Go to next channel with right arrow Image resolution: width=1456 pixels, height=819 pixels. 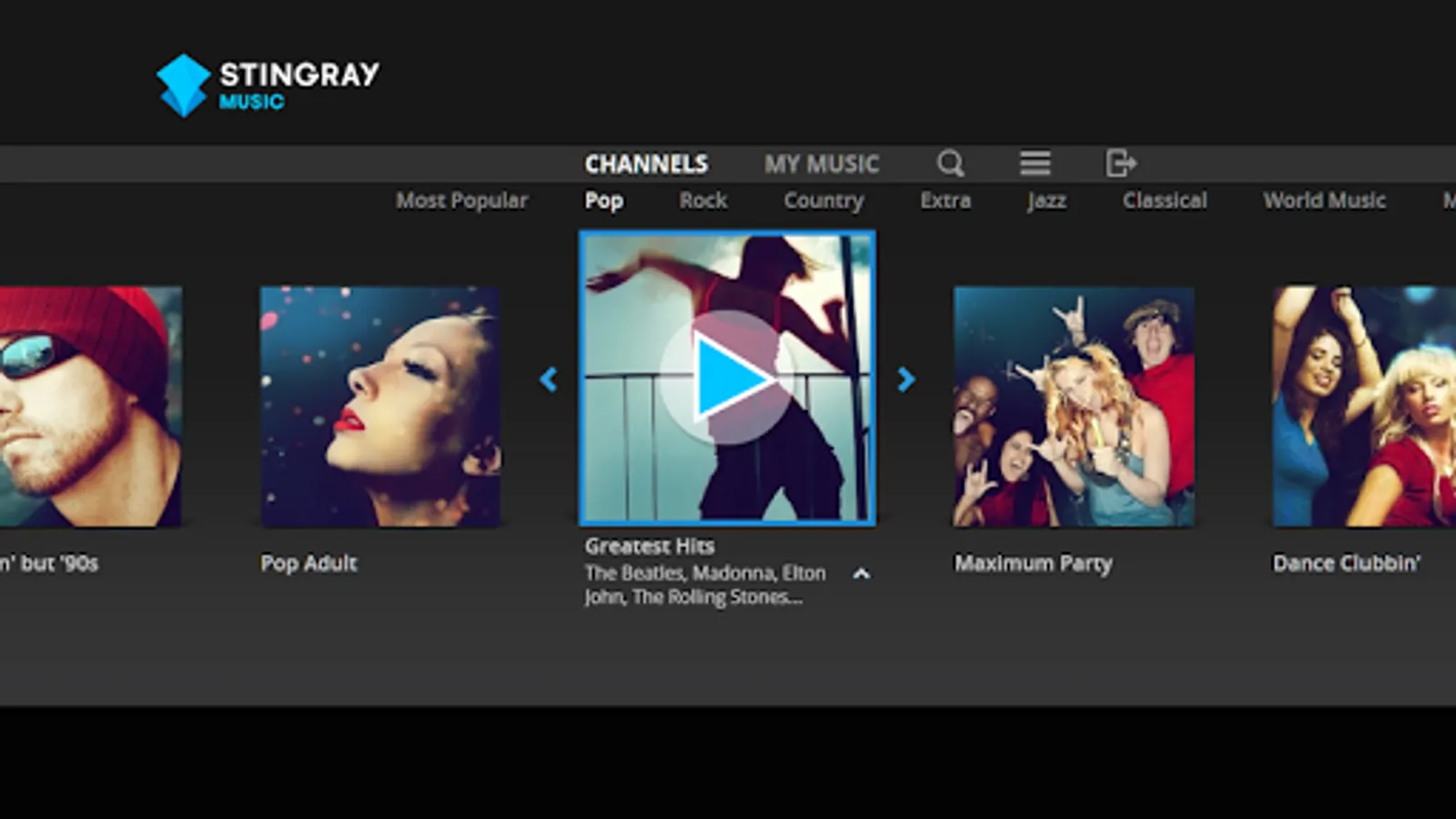pos(906,379)
